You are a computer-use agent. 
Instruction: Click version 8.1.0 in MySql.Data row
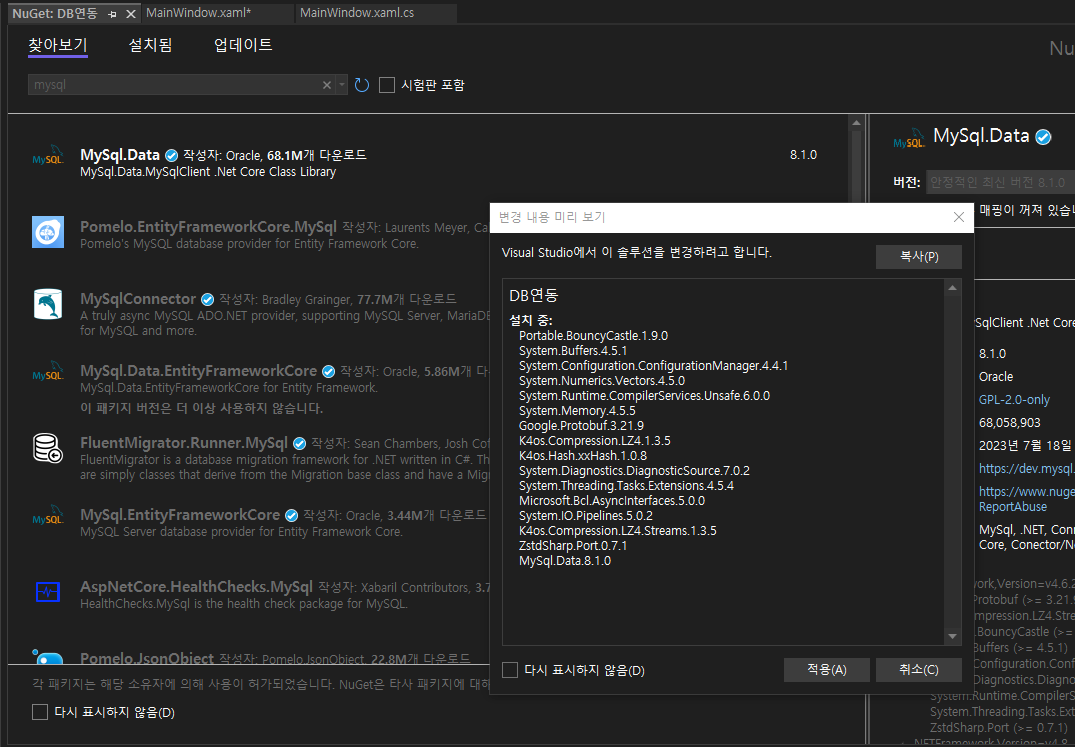click(x=803, y=155)
